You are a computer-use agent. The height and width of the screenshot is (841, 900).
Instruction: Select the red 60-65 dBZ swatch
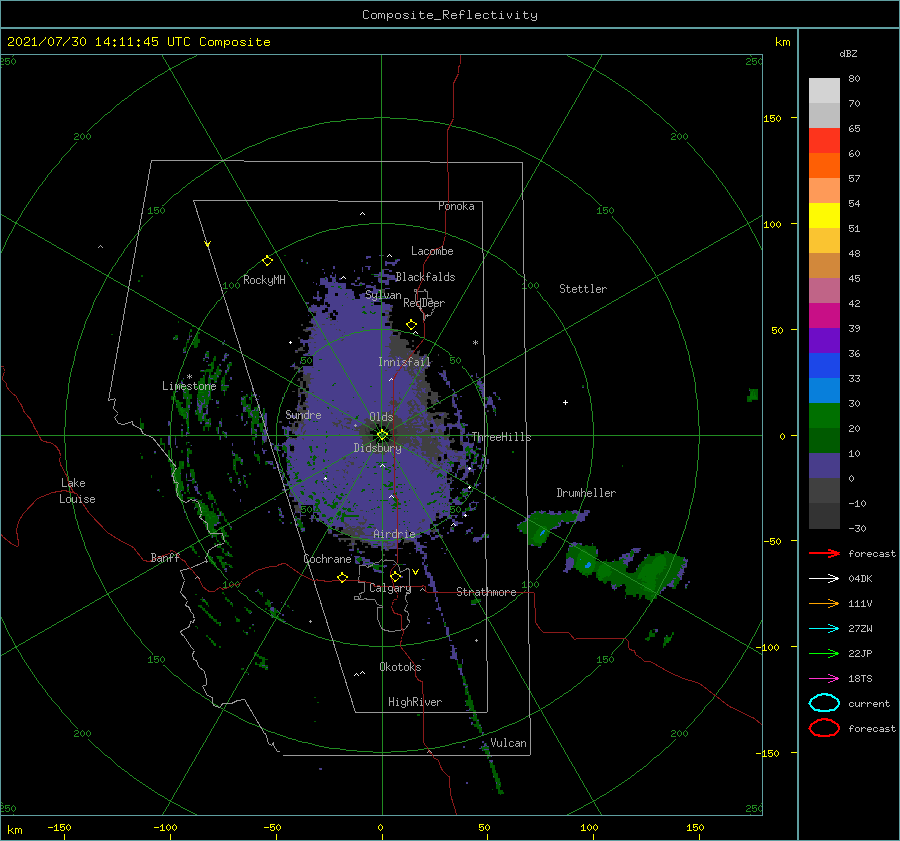click(824, 141)
